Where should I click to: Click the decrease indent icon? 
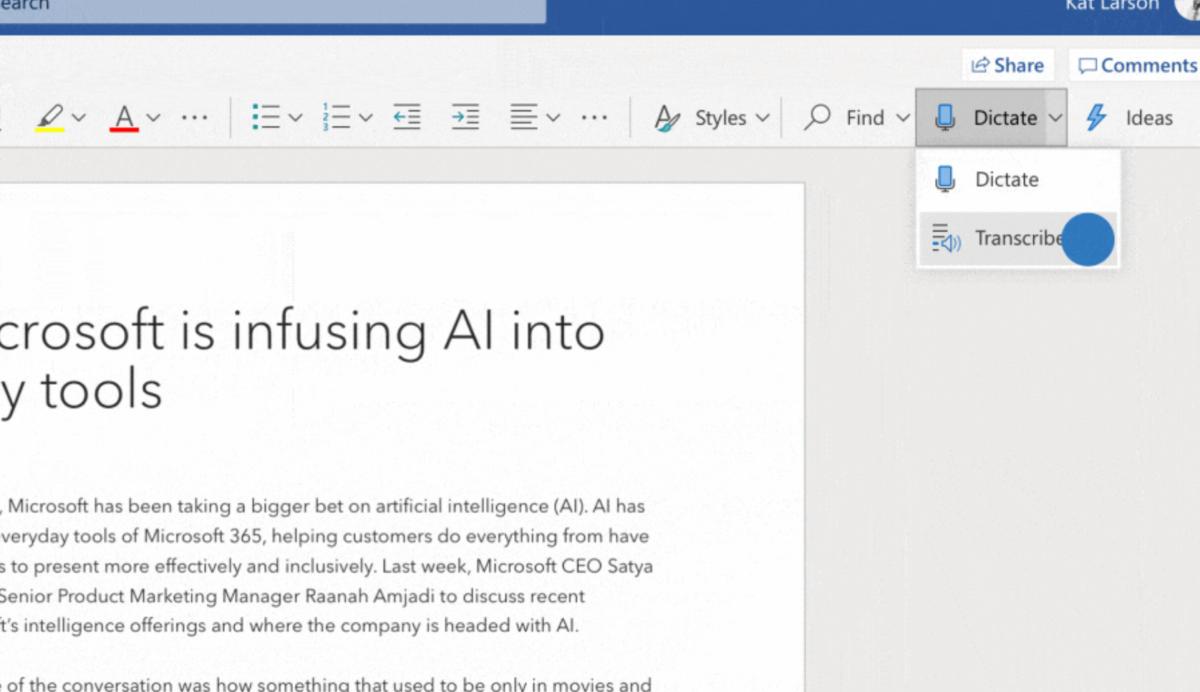407,117
